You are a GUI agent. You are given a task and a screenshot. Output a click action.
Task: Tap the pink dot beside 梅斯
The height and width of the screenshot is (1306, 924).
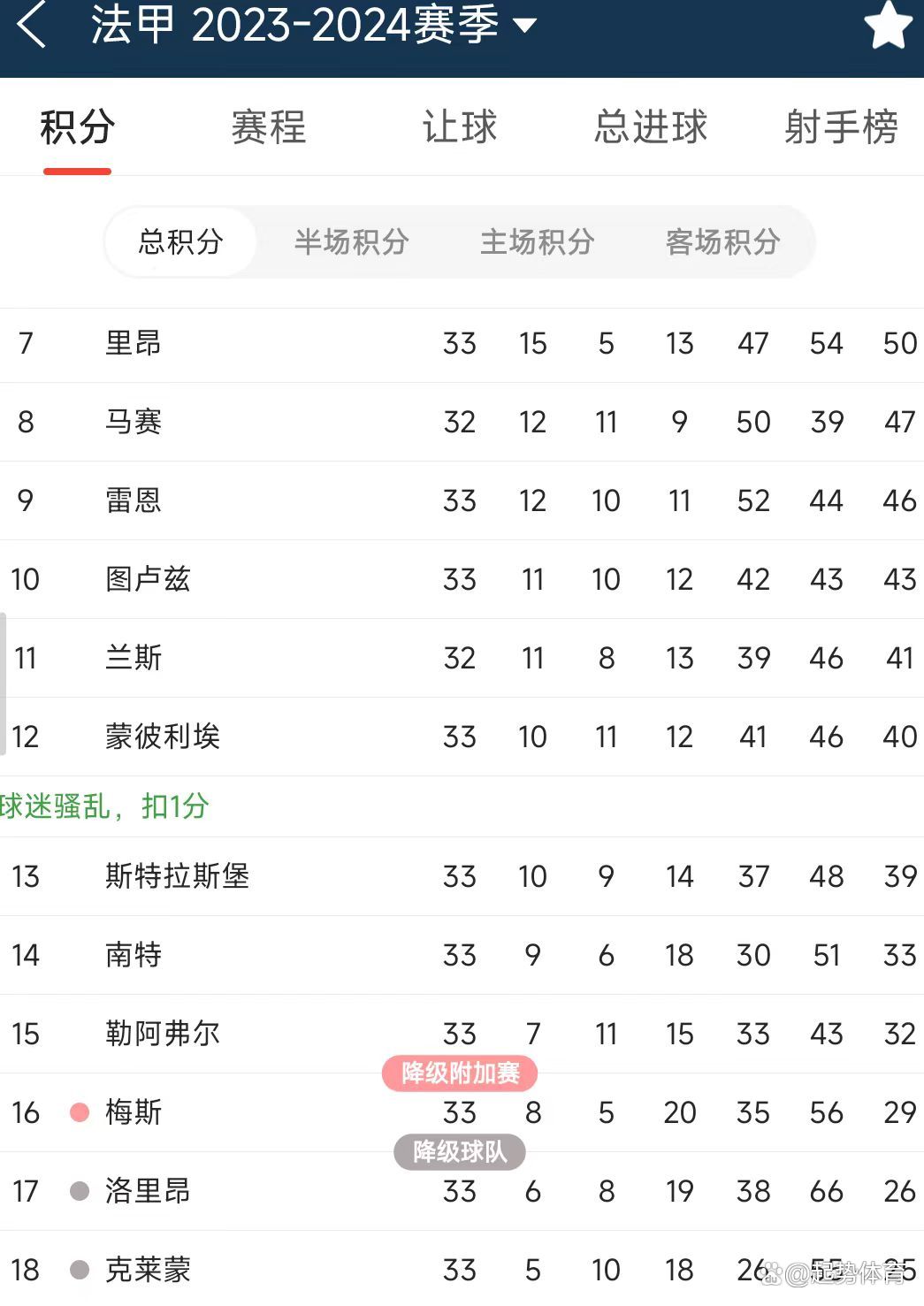click(80, 1112)
